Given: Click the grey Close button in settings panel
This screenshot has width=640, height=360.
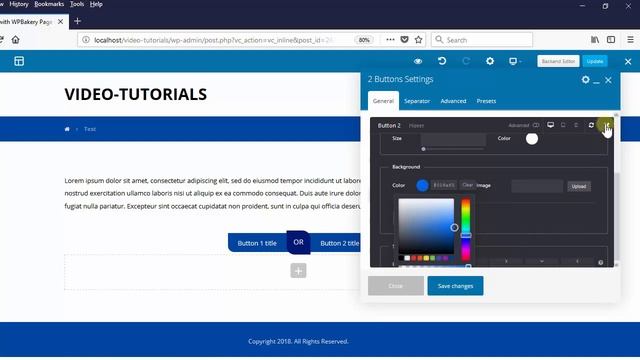Looking at the screenshot, I should [396, 286].
